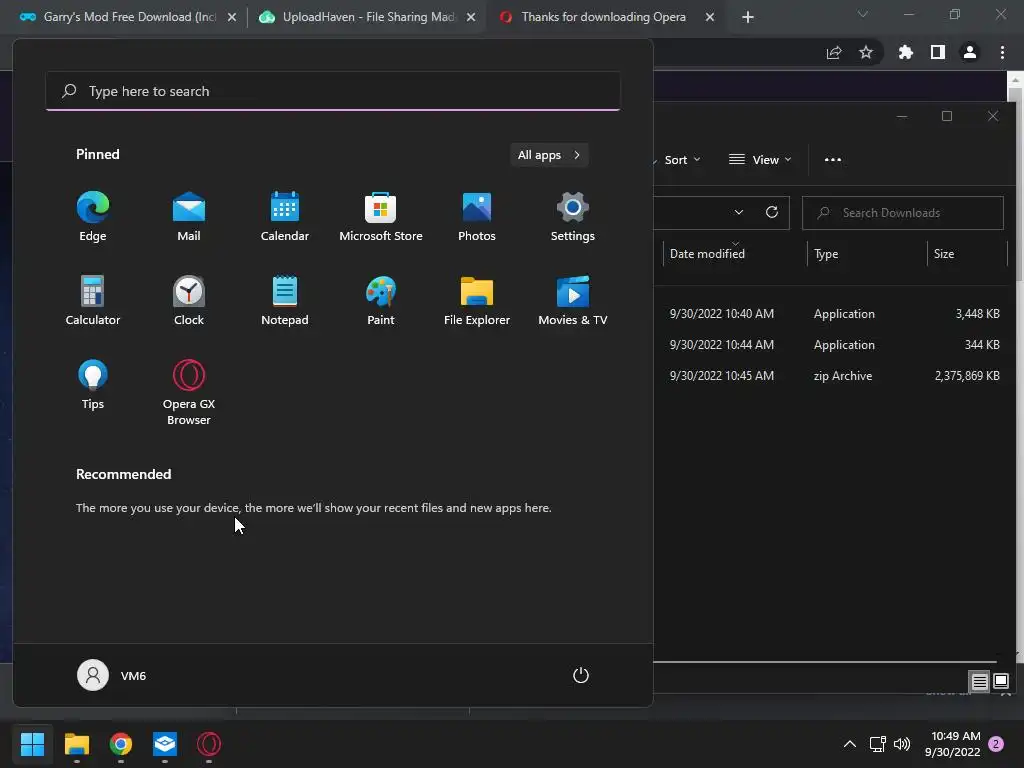Image resolution: width=1024 pixels, height=768 pixels.
Task: Click the Windows Start button on taskbar
Action: coord(32,743)
